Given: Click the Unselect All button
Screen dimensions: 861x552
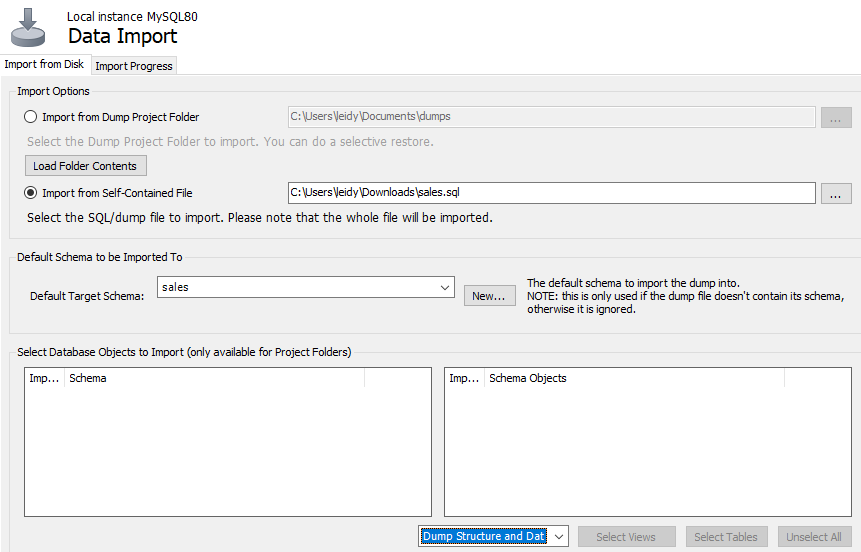Looking at the screenshot, I should [814, 537].
